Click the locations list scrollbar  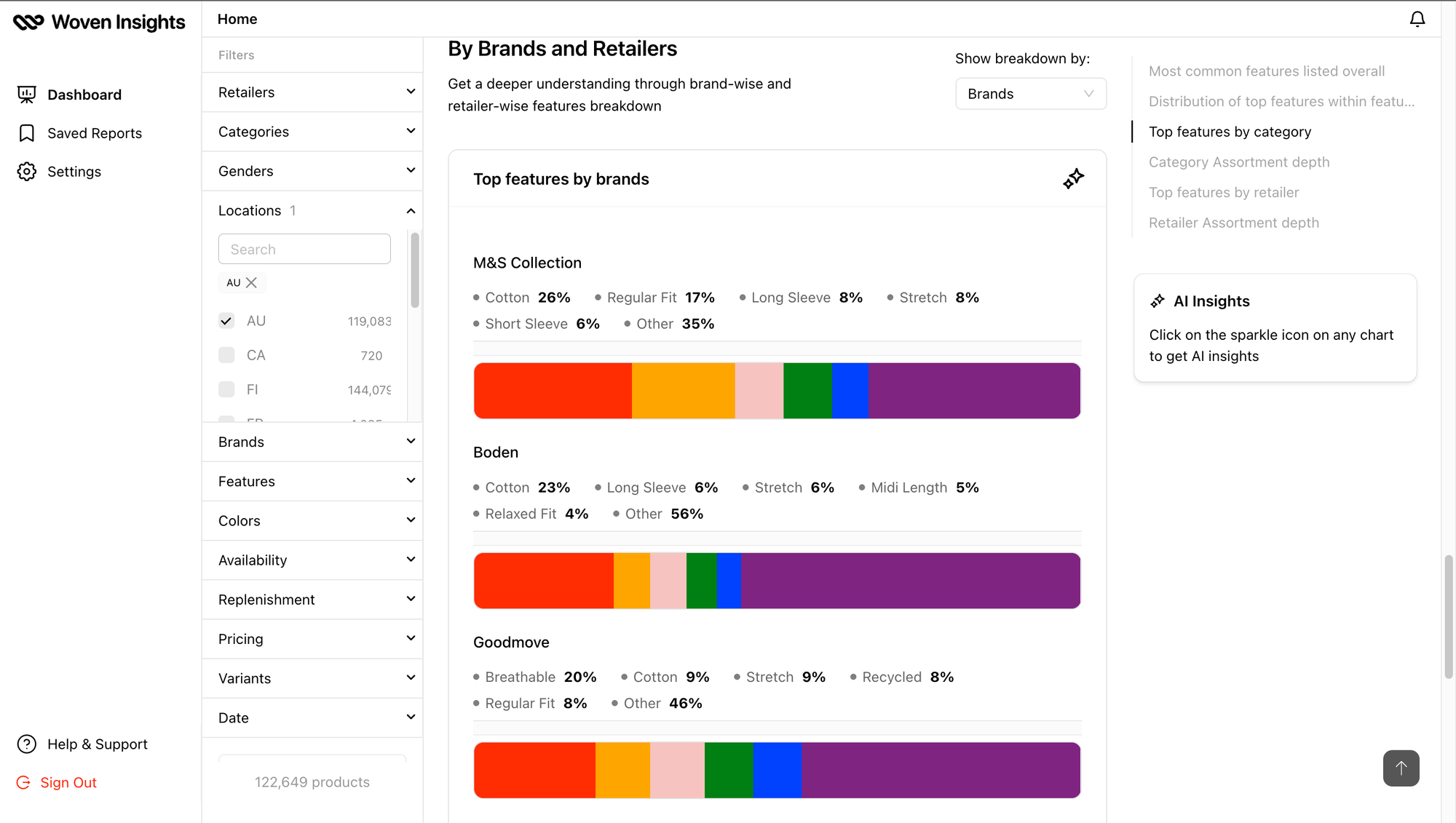point(414,270)
